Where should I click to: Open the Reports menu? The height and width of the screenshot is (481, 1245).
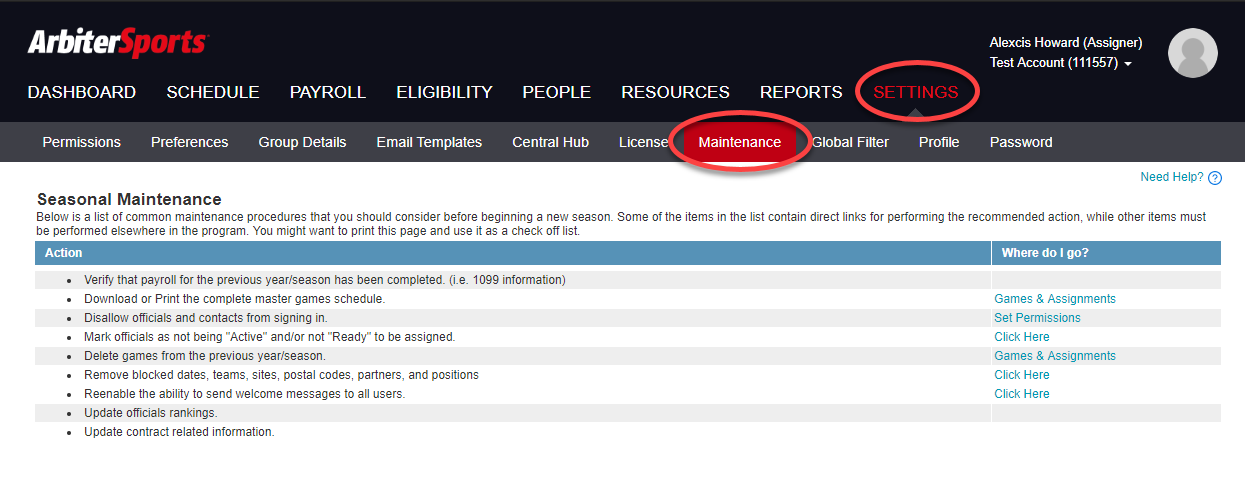(x=801, y=92)
